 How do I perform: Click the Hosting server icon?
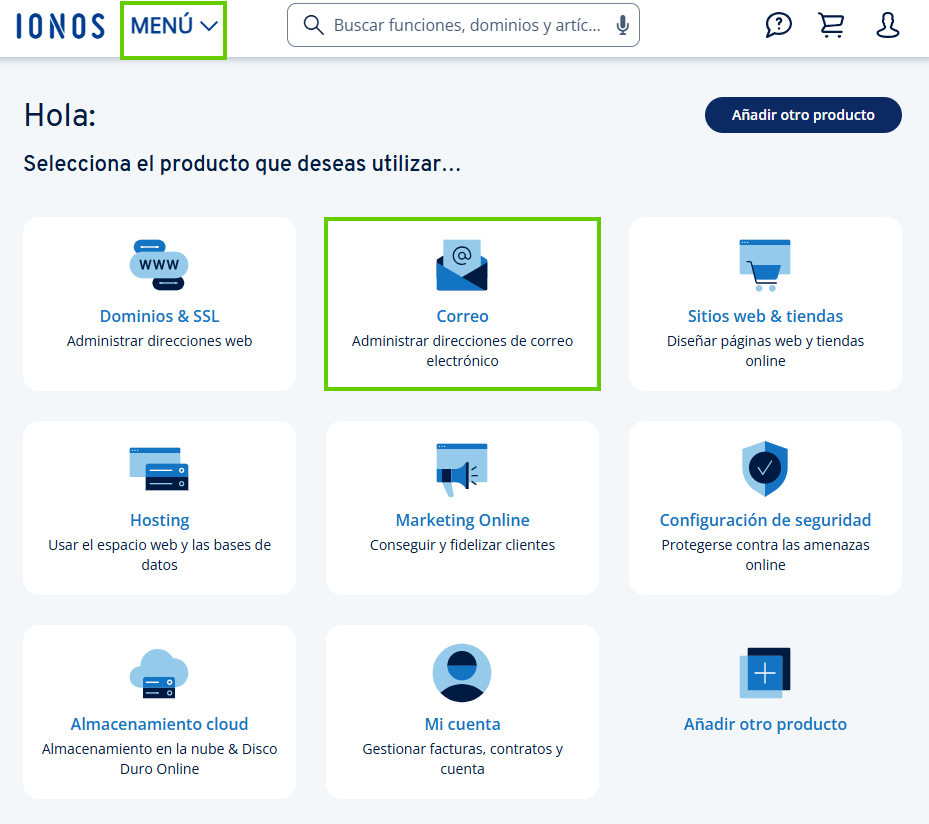point(159,469)
